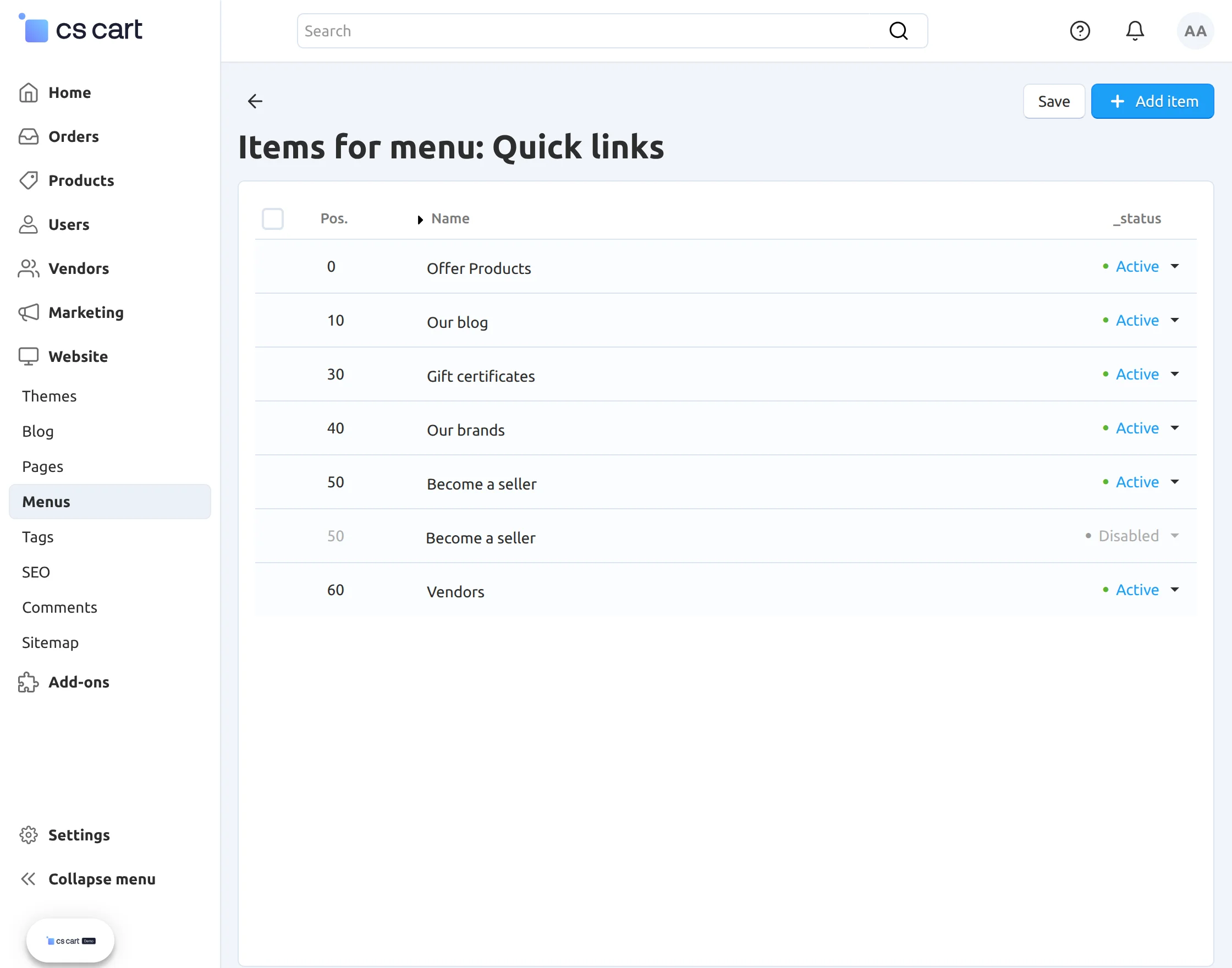Open the Disabled status dropdown
This screenshot has height=968, width=1232.
(x=1132, y=536)
